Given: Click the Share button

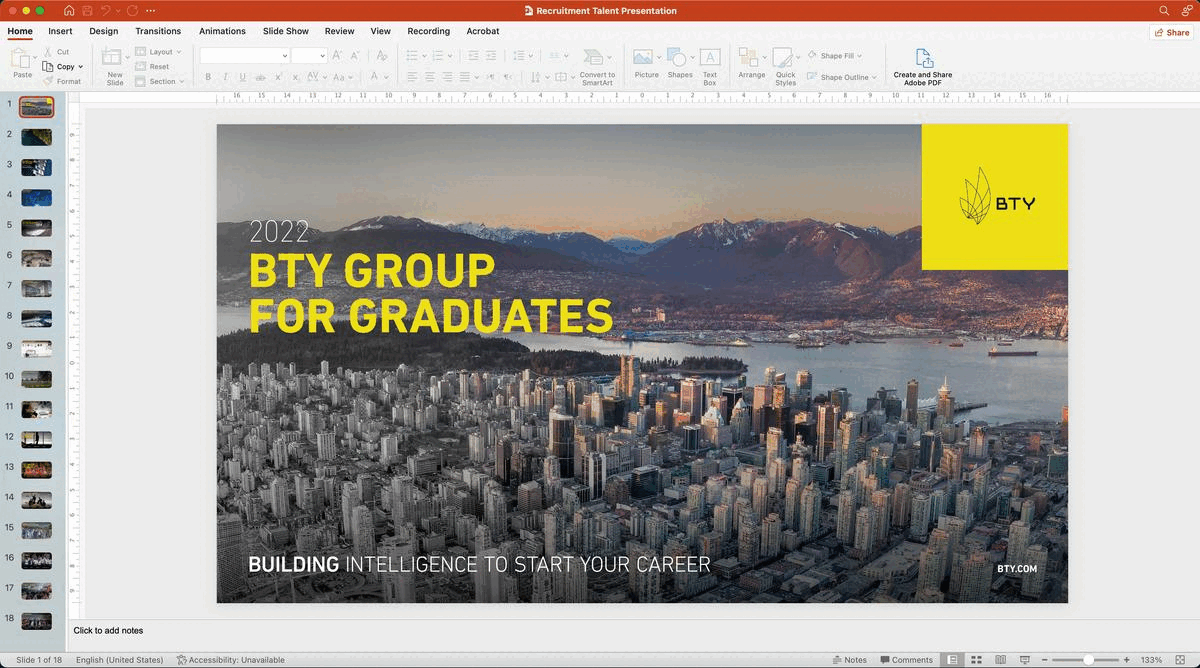Looking at the screenshot, I should click(x=1172, y=32).
